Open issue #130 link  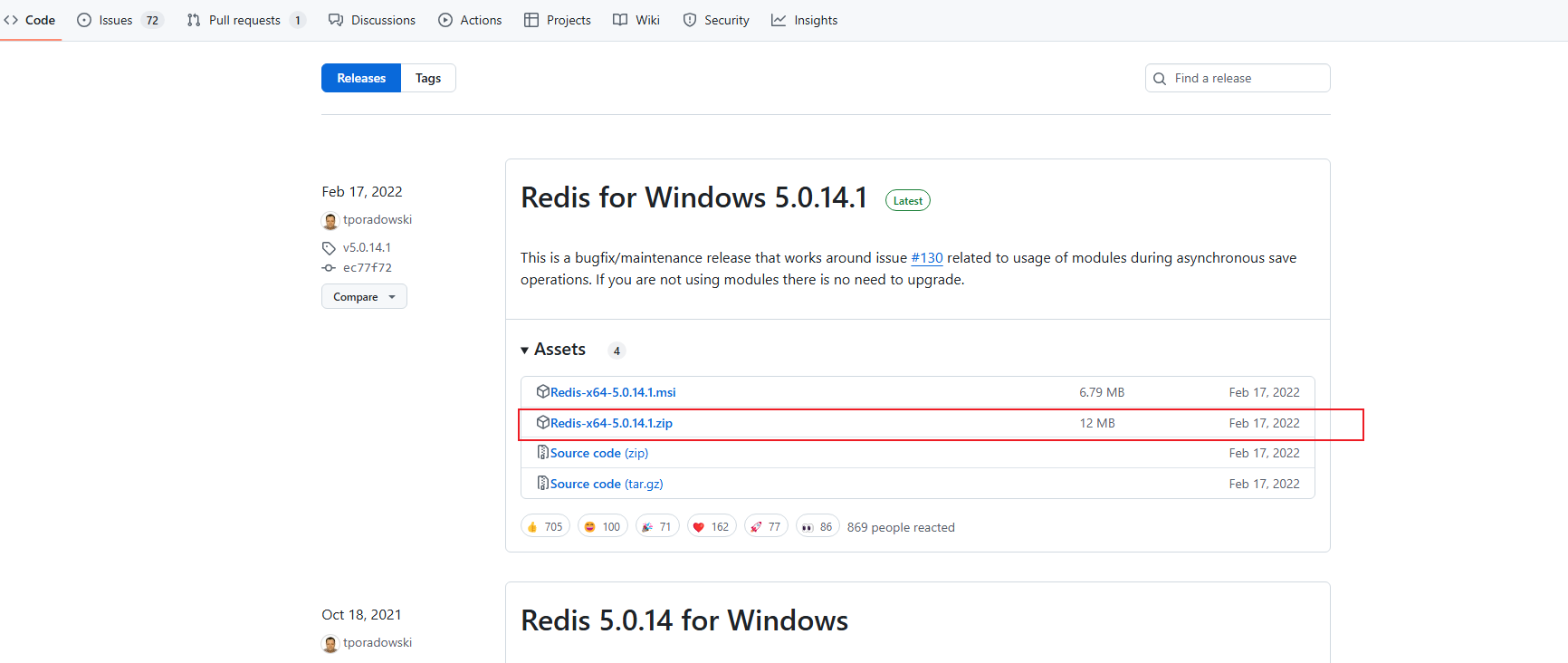tap(927, 258)
